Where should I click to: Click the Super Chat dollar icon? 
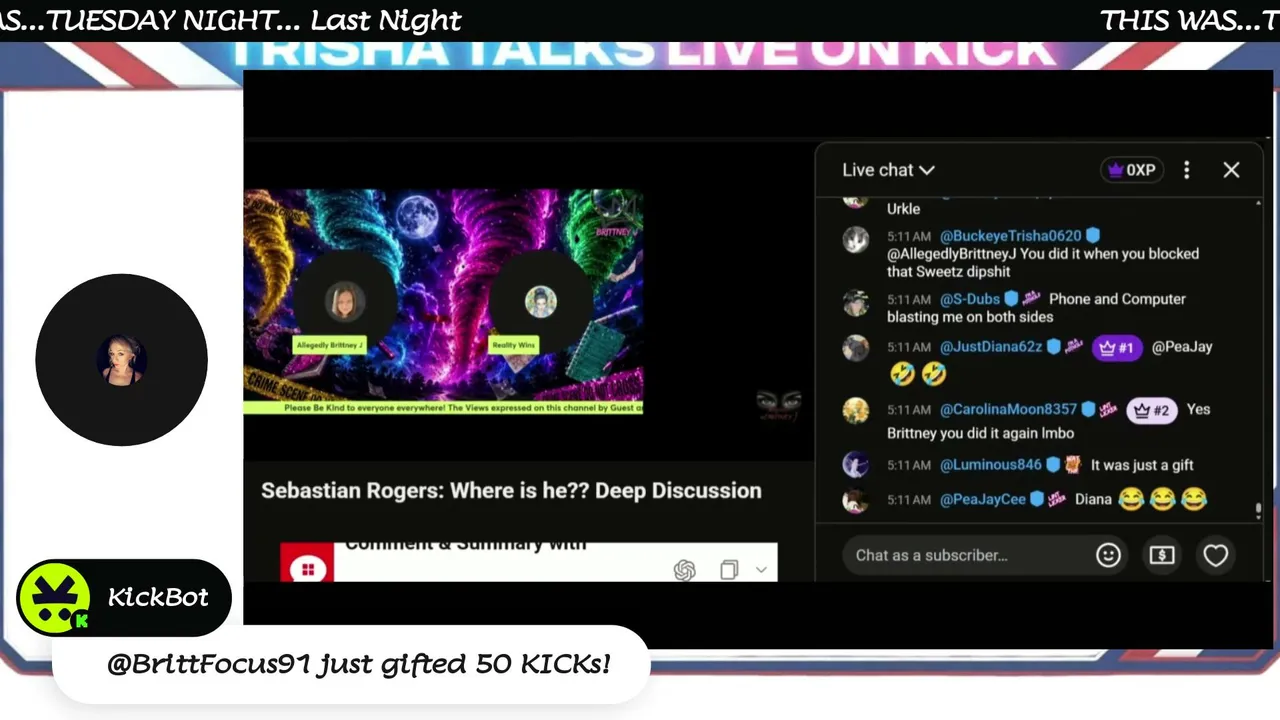(1162, 555)
